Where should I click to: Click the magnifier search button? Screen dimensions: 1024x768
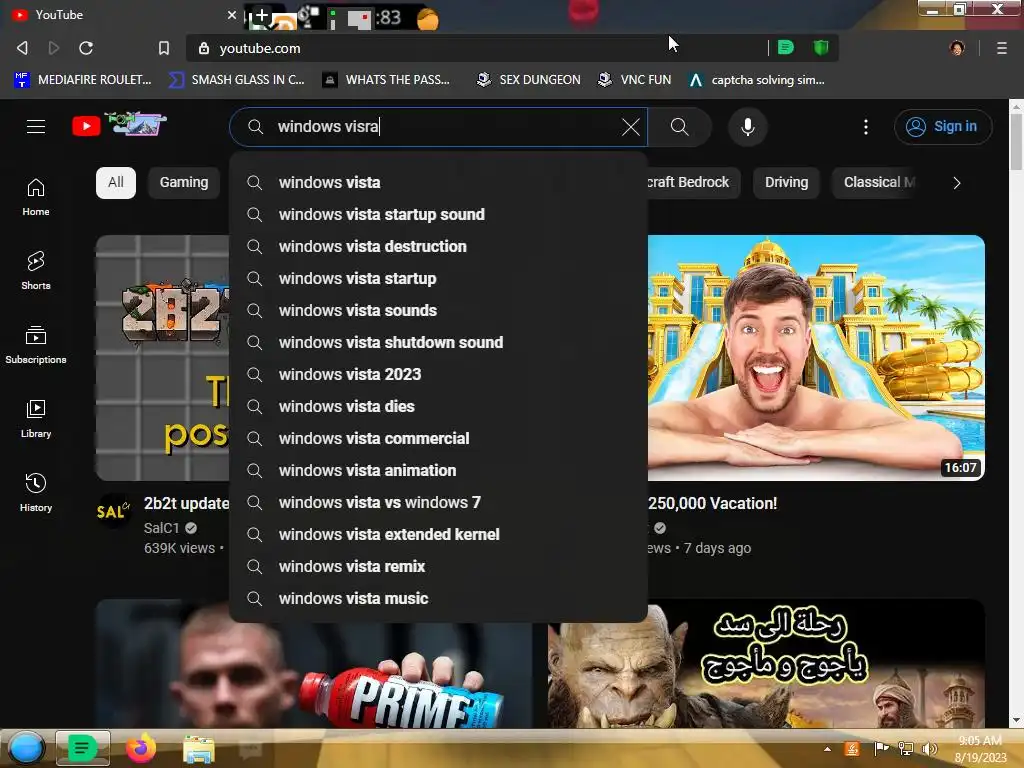[x=679, y=127]
